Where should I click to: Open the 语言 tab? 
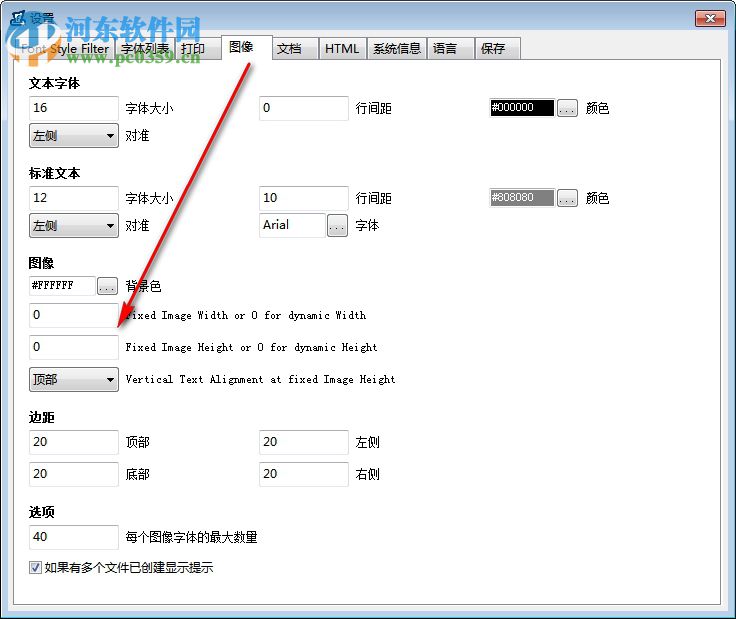pos(450,49)
